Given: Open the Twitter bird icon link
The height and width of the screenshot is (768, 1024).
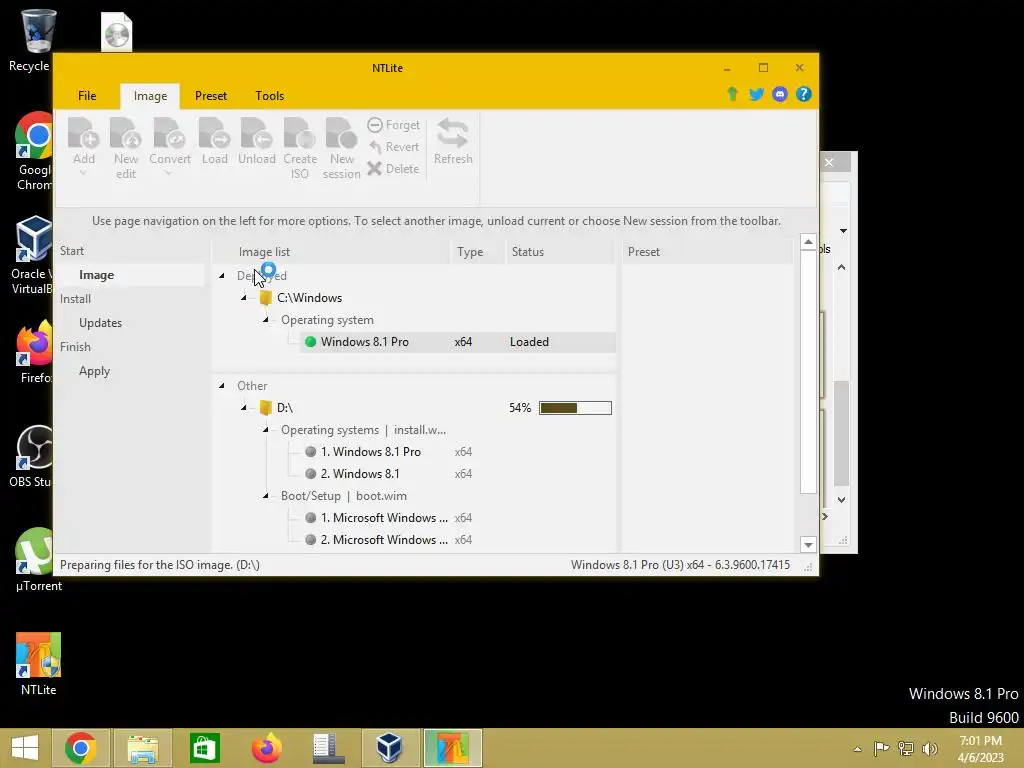Looking at the screenshot, I should point(756,94).
